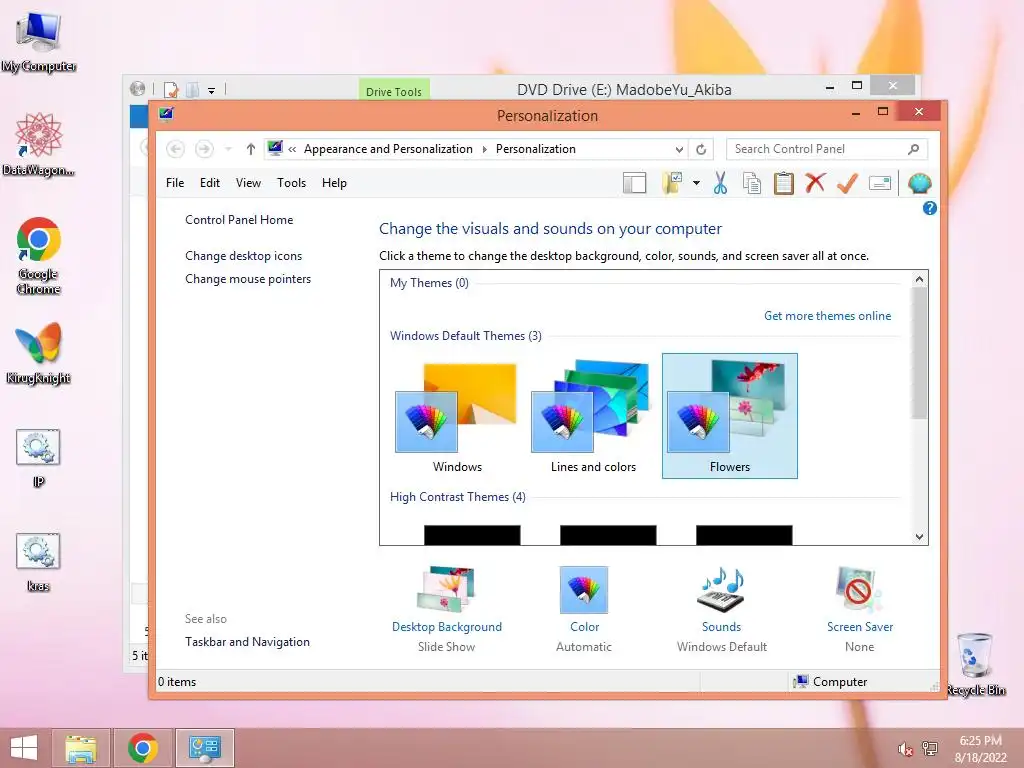Click the search magnifier icon
The image size is (1024, 768).
[914, 150]
